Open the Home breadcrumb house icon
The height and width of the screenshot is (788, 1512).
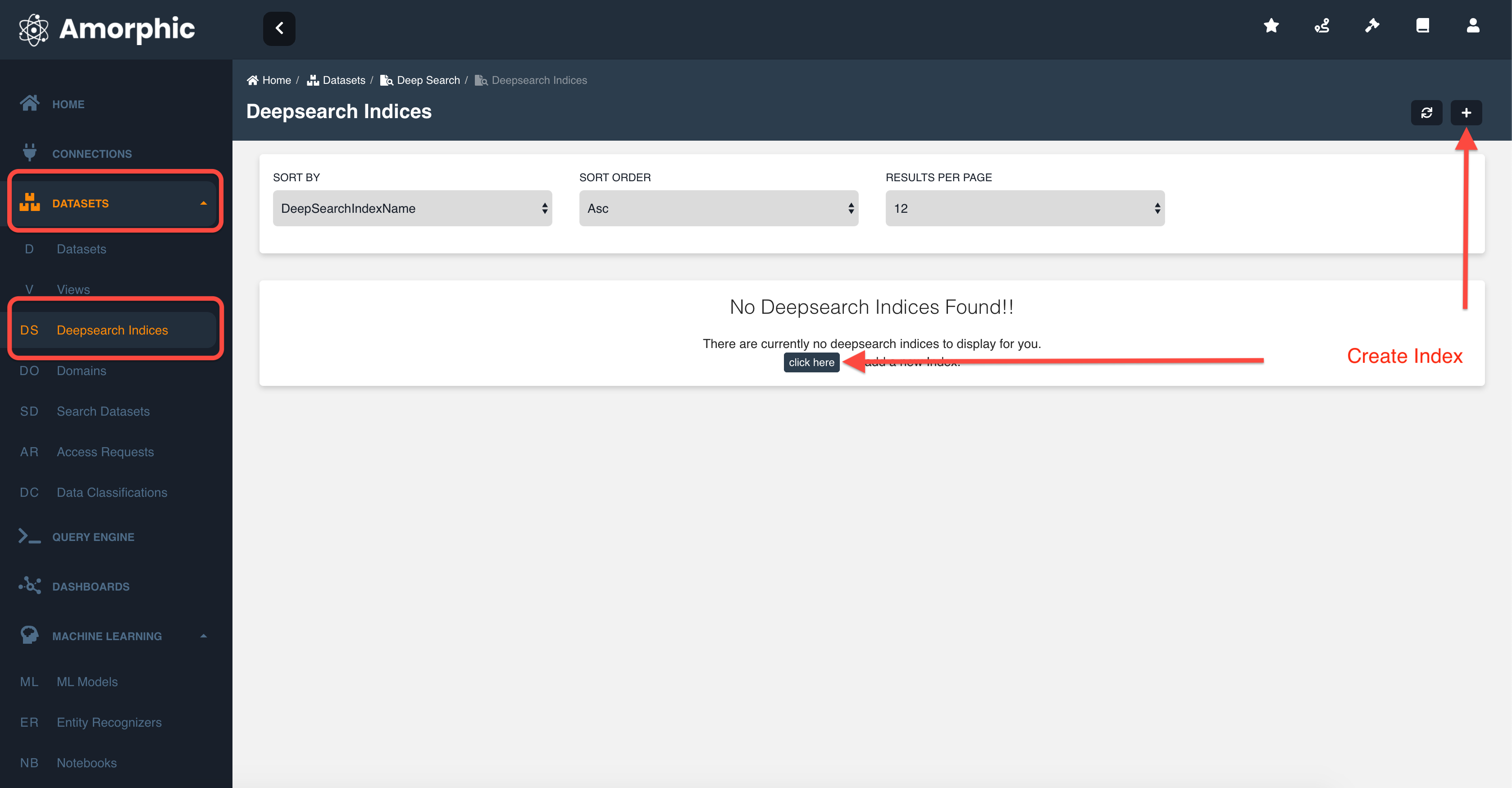click(x=253, y=80)
